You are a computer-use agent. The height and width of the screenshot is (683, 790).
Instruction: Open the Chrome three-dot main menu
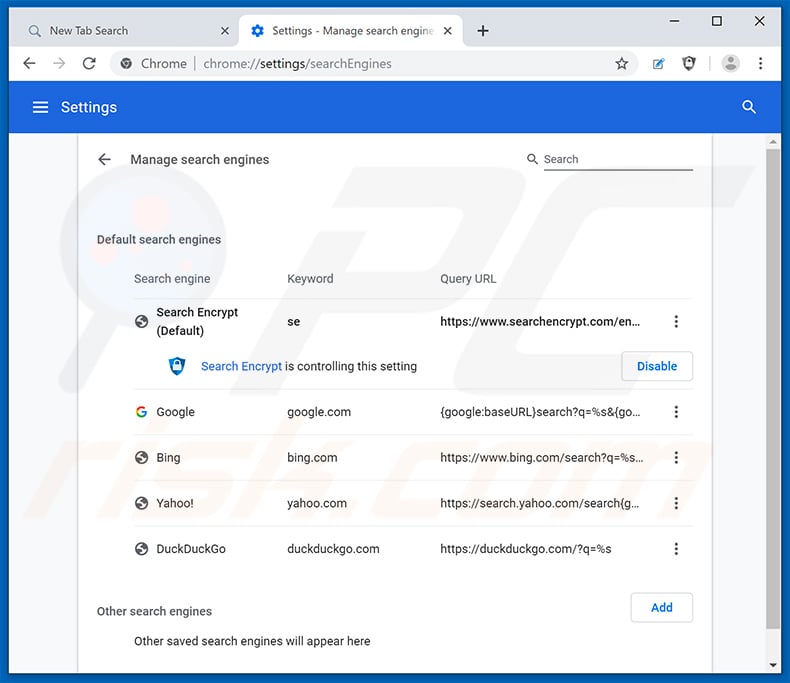click(x=761, y=63)
